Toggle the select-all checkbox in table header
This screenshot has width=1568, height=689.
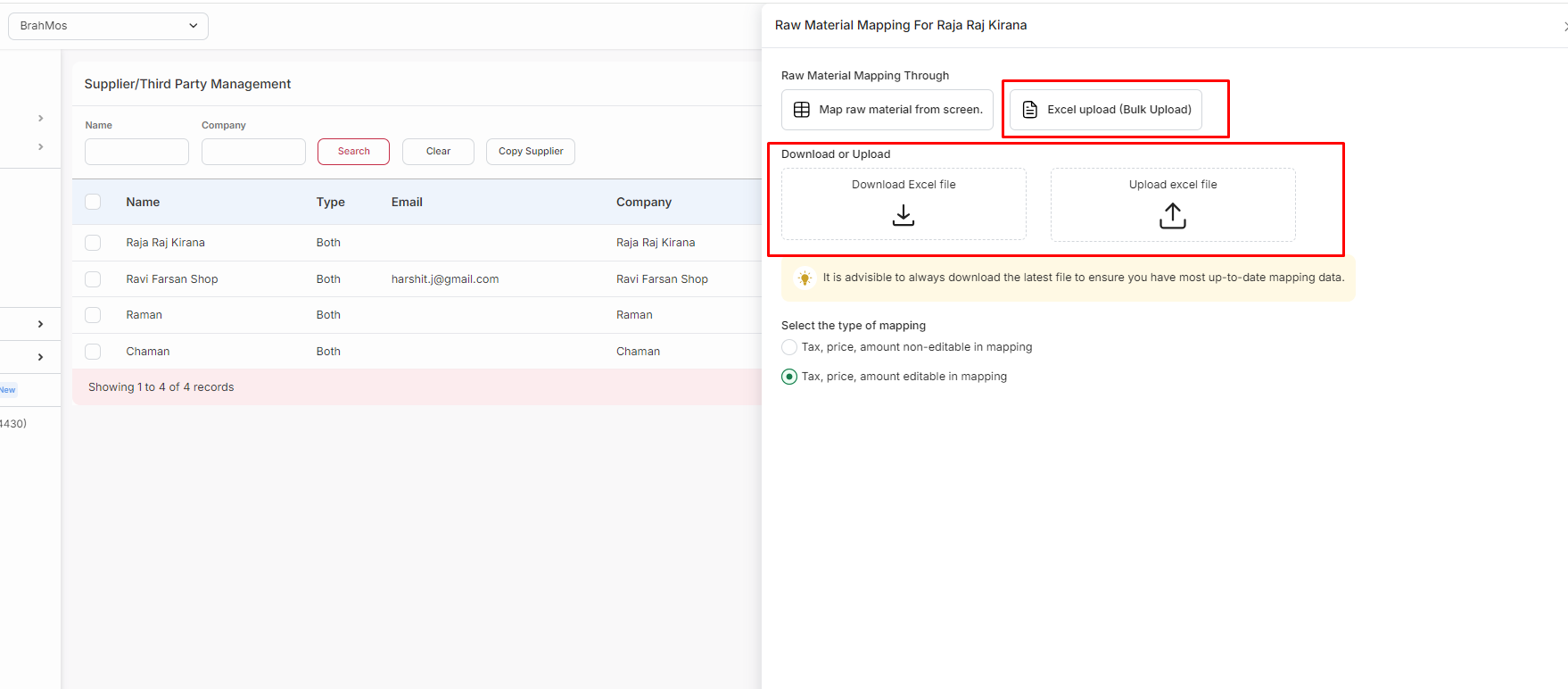tap(93, 202)
